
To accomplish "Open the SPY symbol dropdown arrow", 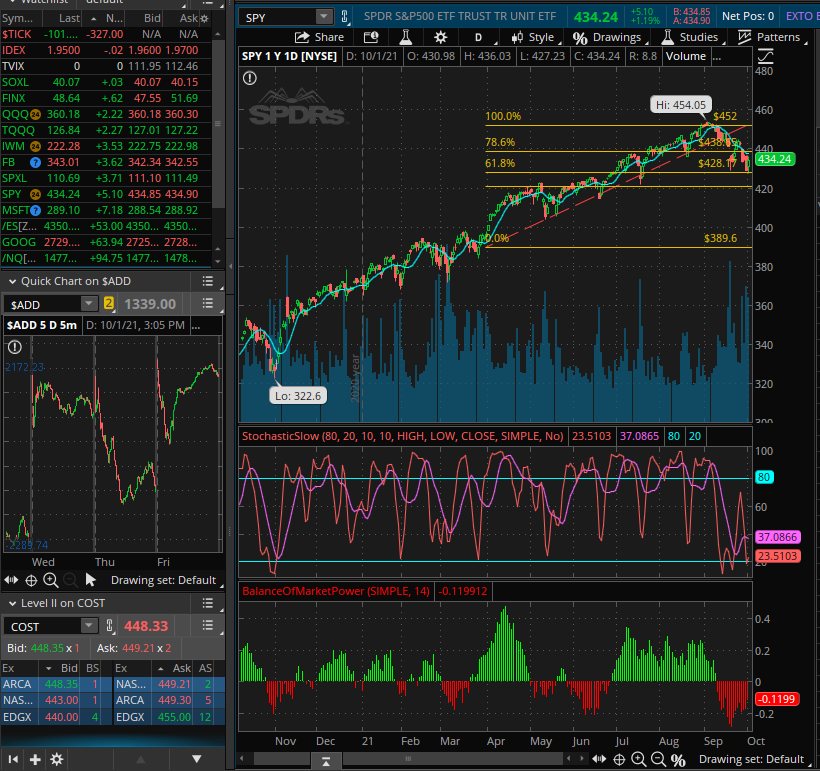I will pos(324,17).
